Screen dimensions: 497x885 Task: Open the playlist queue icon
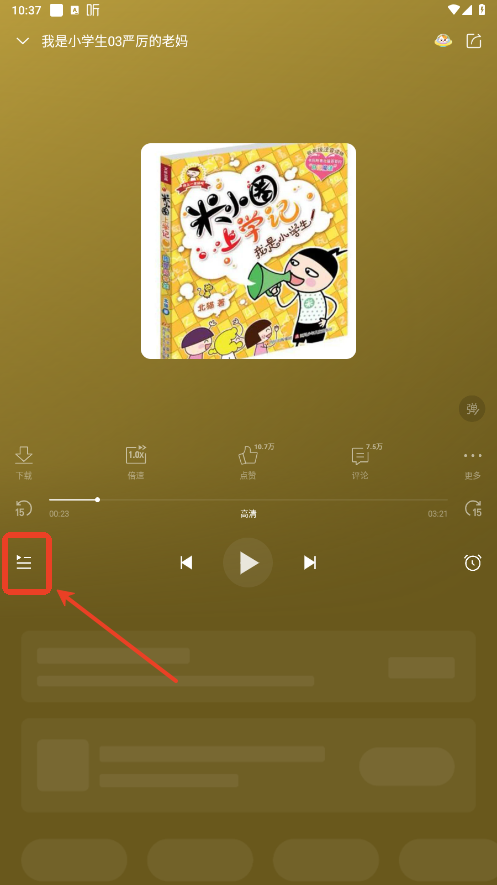coord(24,562)
